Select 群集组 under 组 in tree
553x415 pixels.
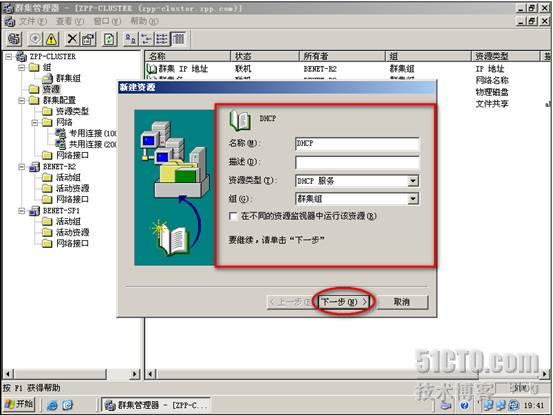pos(68,78)
